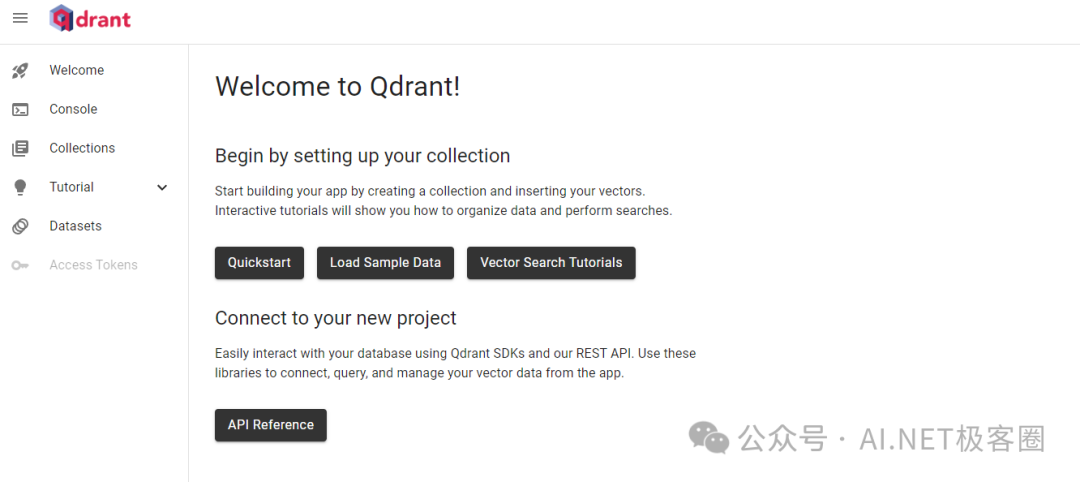Open the hamburger menu icon
This screenshot has height=482, width=1080.
21,19
